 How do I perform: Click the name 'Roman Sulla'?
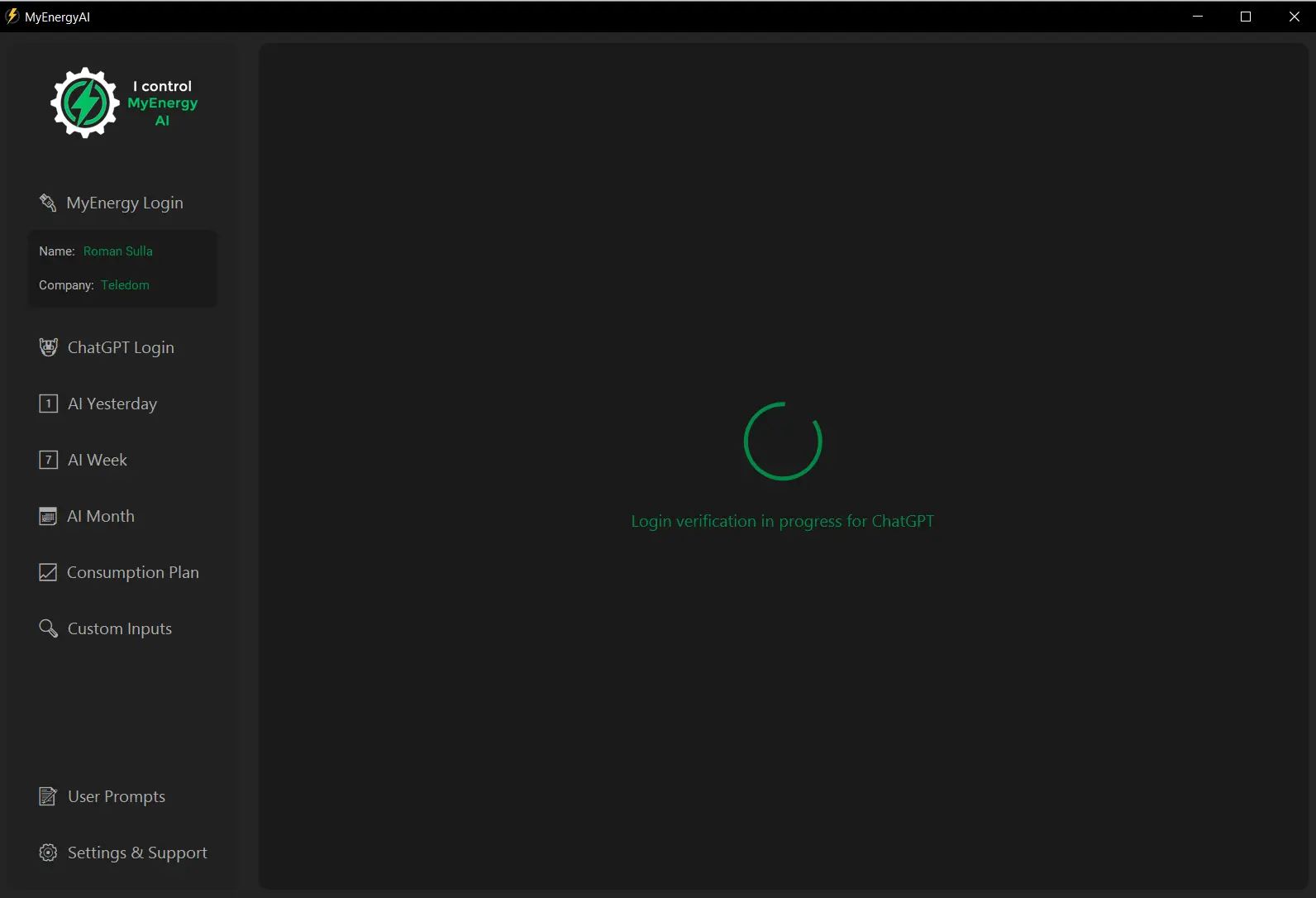coord(118,251)
